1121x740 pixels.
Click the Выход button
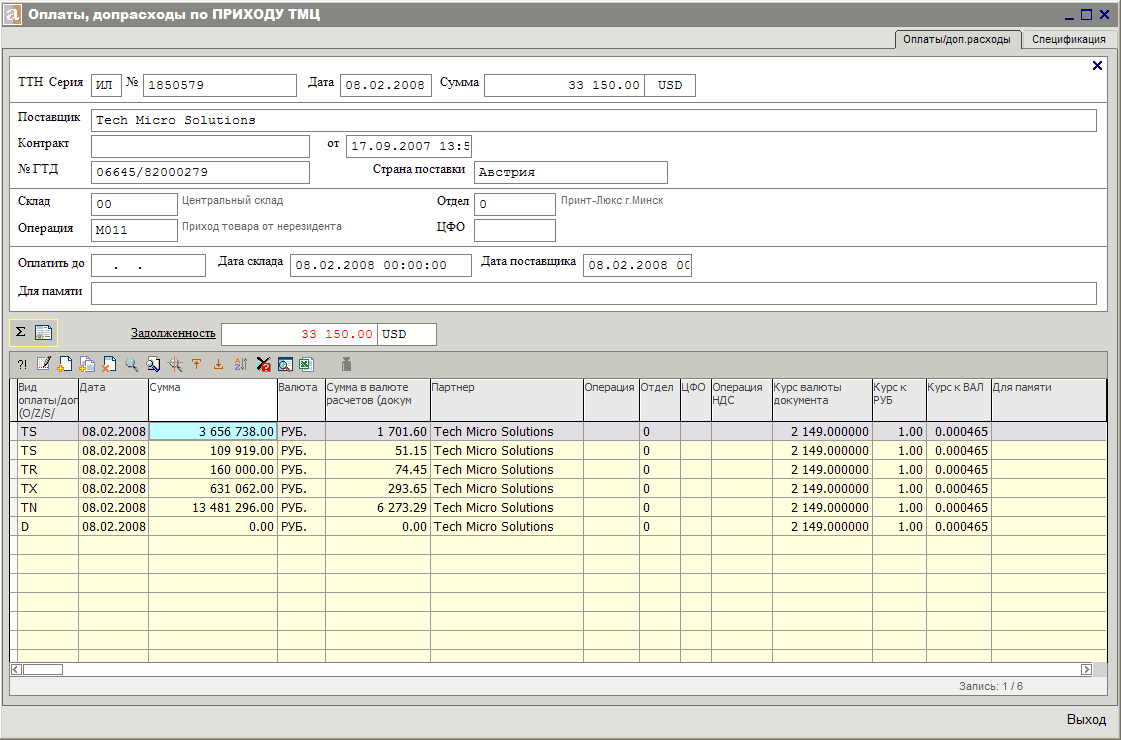1086,719
